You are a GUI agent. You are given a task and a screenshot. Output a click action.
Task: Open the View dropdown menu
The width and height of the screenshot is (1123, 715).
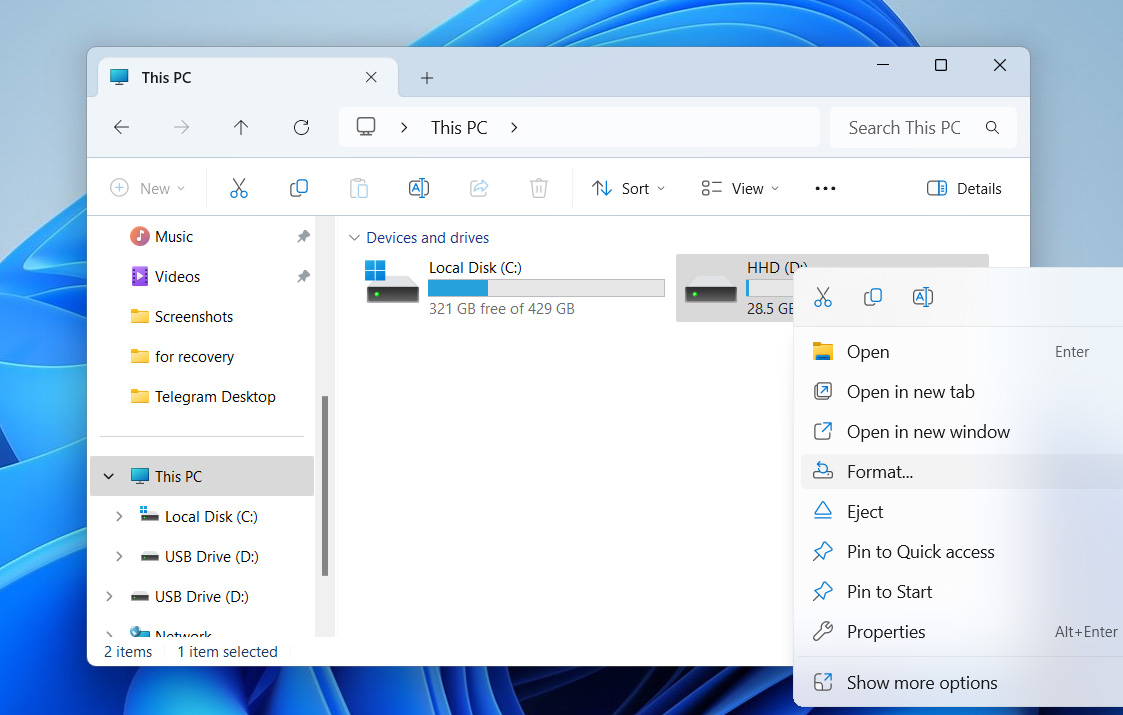coord(740,188)
